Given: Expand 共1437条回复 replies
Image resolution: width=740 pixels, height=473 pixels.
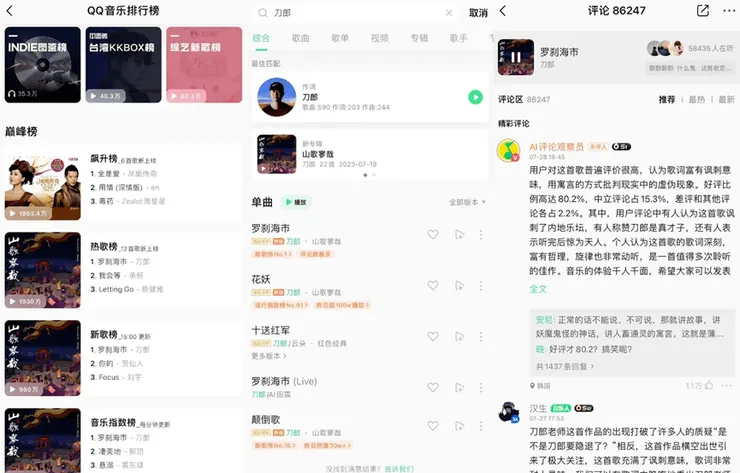Looking at the screenshot, I should pyautogui.click(x=565, y=366).
